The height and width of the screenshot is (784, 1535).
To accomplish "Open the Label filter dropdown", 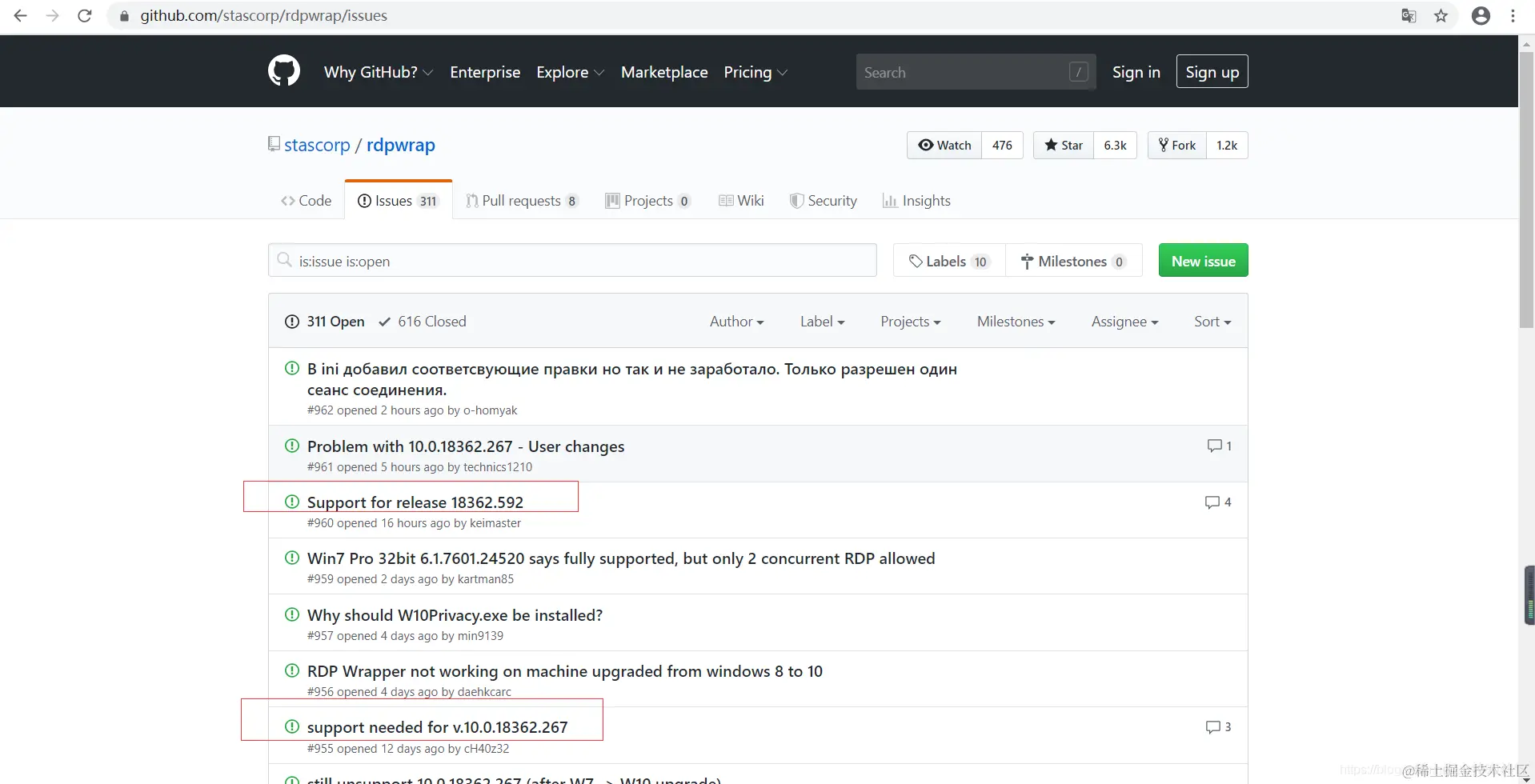I will click(x=823, y=322).
